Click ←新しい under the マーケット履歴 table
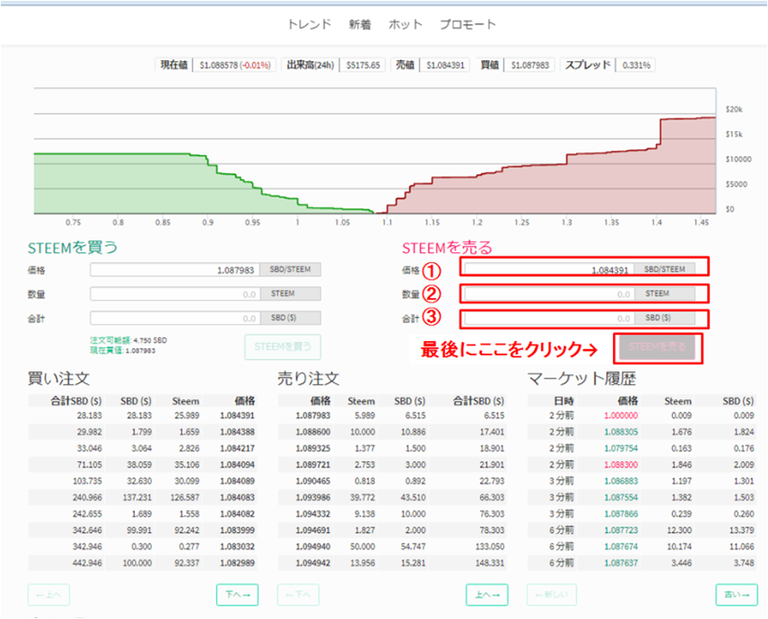The width and height of the screenshot is (768, 619). 551,595
